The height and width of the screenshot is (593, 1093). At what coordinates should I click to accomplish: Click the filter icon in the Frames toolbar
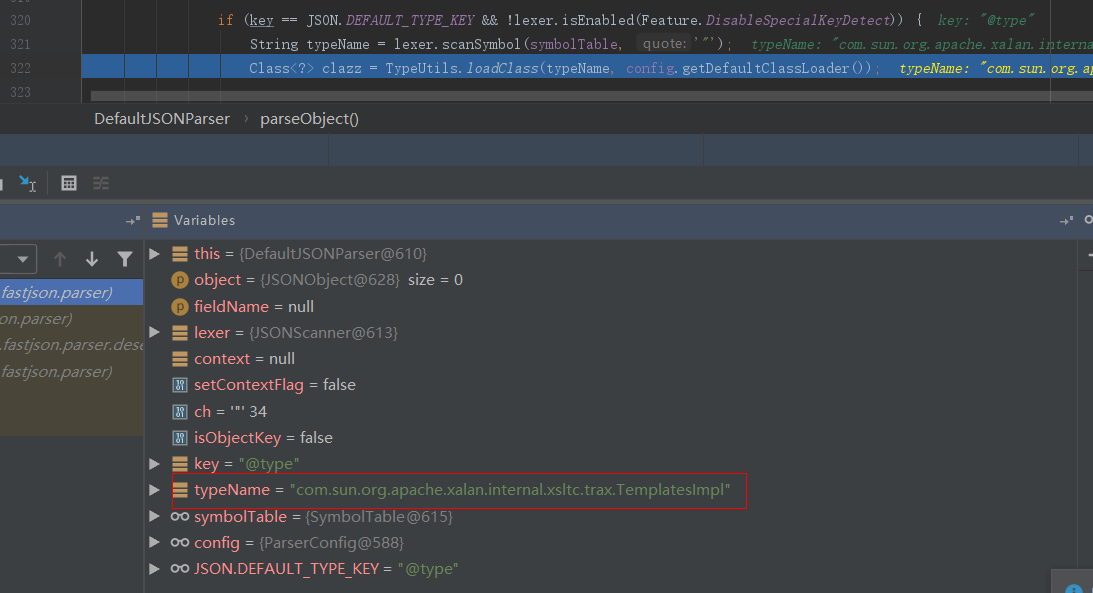pos(124,259)
